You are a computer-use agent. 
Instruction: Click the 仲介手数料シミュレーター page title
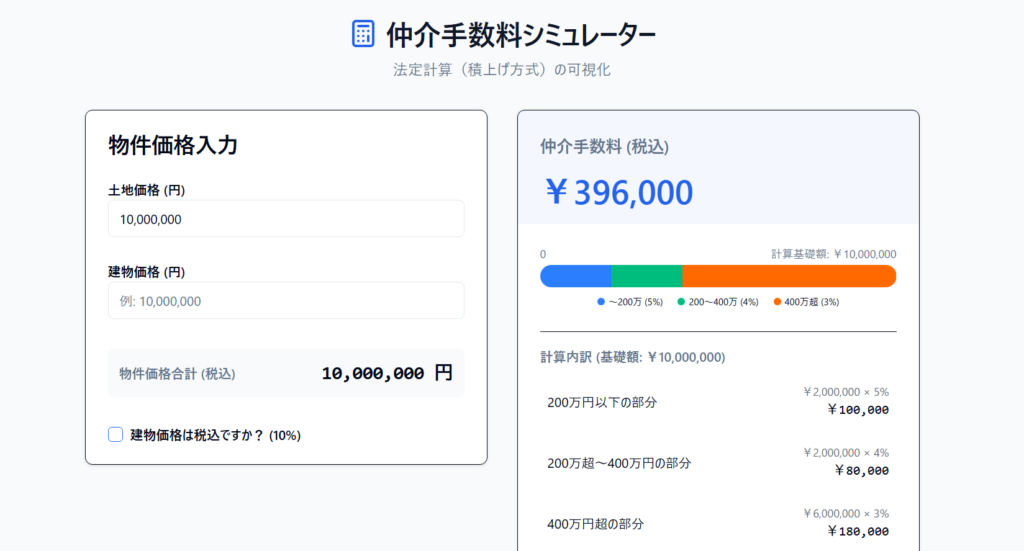pyautogui.click(x=521, y=35)
